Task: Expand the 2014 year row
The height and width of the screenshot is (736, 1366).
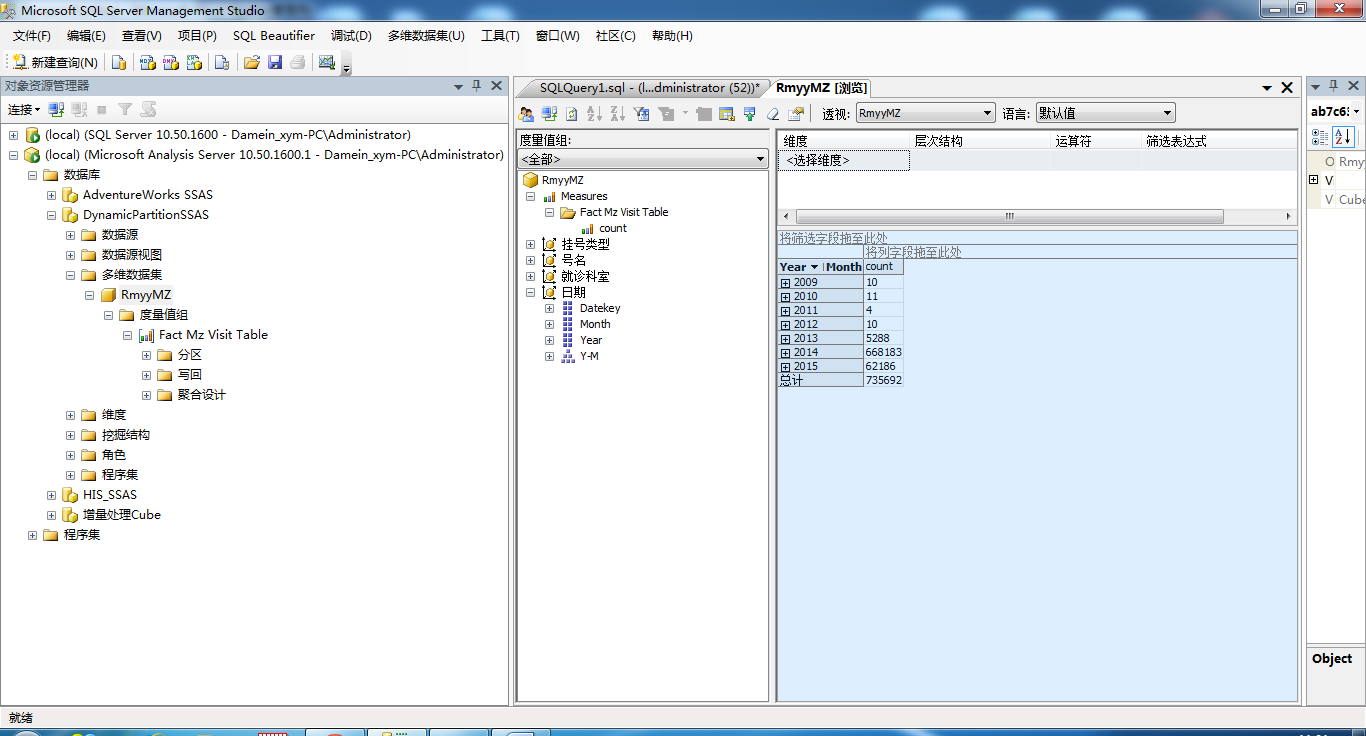Action: (785, 352)
